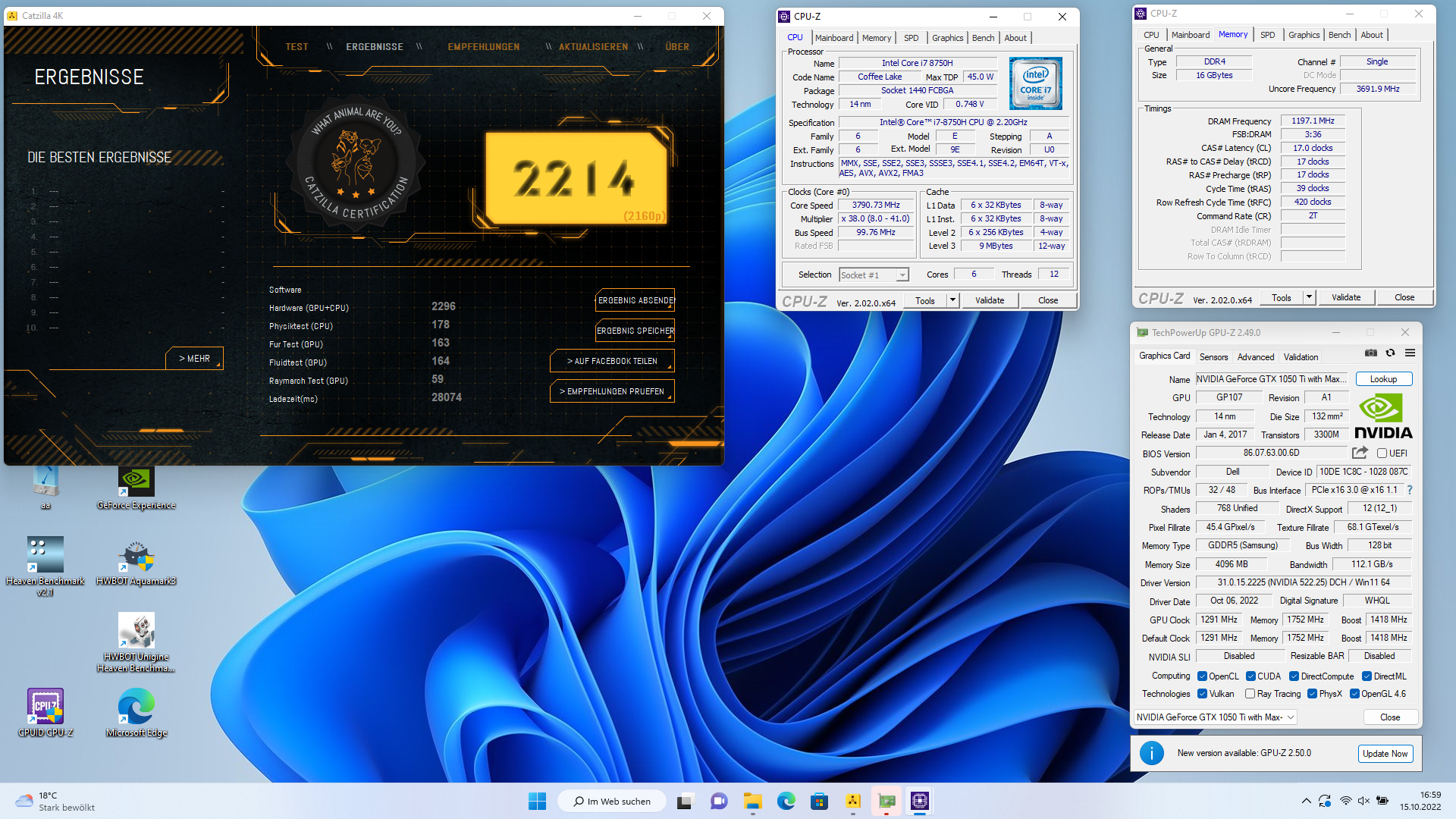
Task: Click the MEHR button in Catzilla
Action: click(194, 359)
